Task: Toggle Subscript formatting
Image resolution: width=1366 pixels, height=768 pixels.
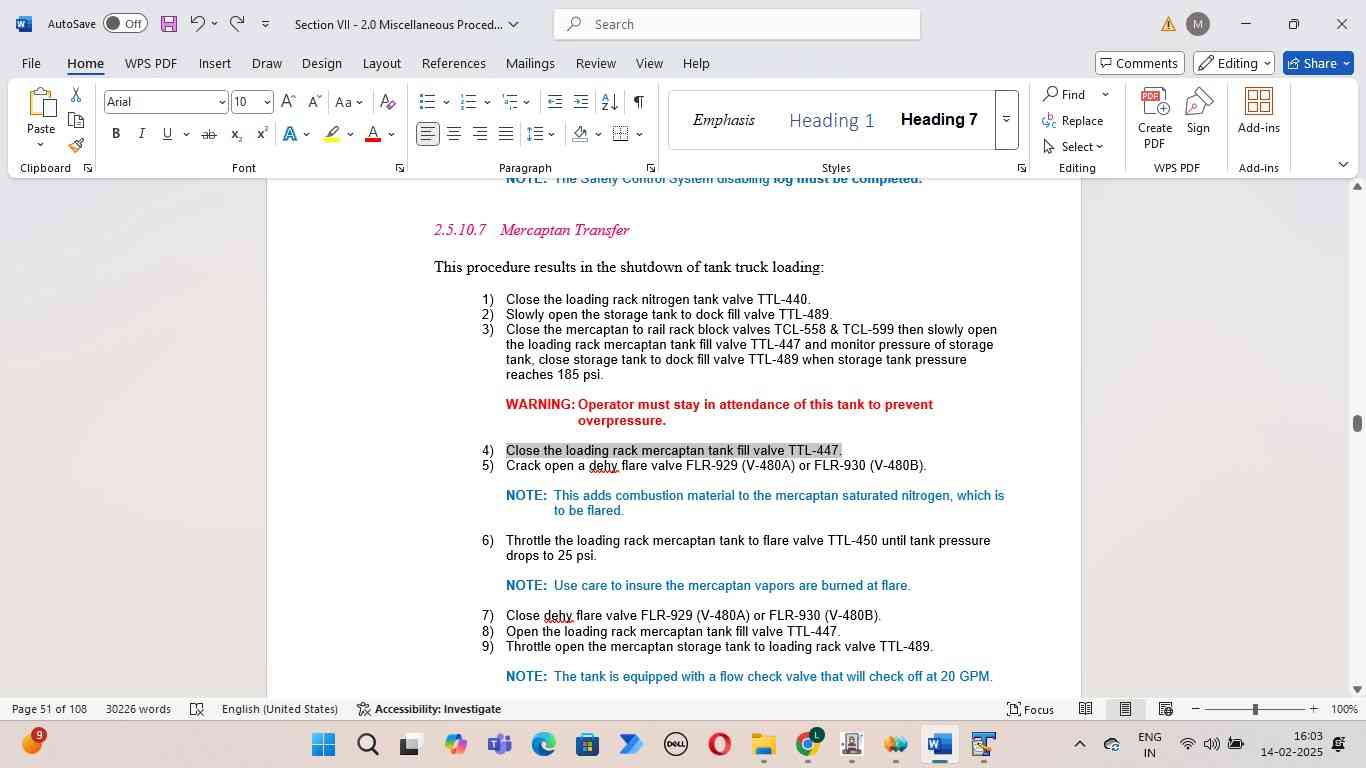Action: [236, 134]
